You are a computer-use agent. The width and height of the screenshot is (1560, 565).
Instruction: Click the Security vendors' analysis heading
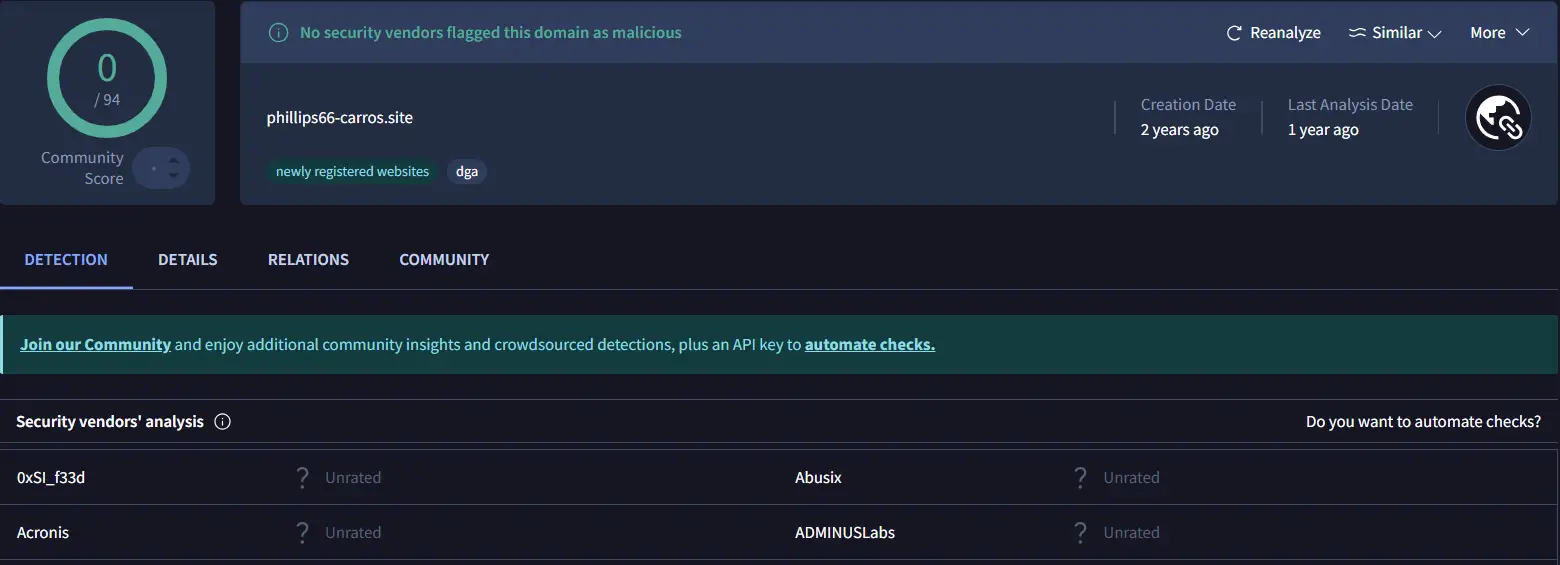pyautogui.click(x=110, y=422)
